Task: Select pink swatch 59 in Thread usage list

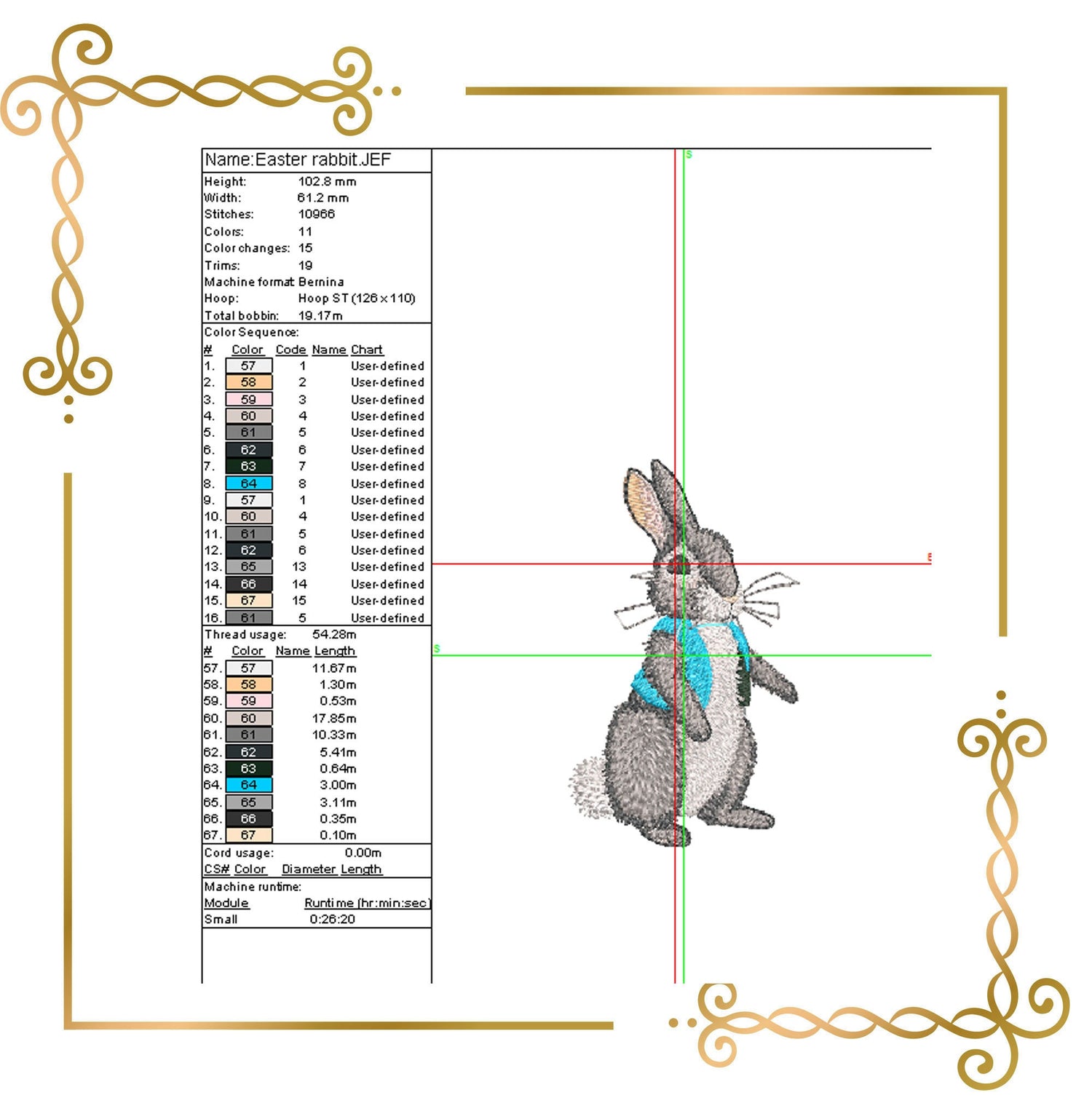Action: pos(249,701)
